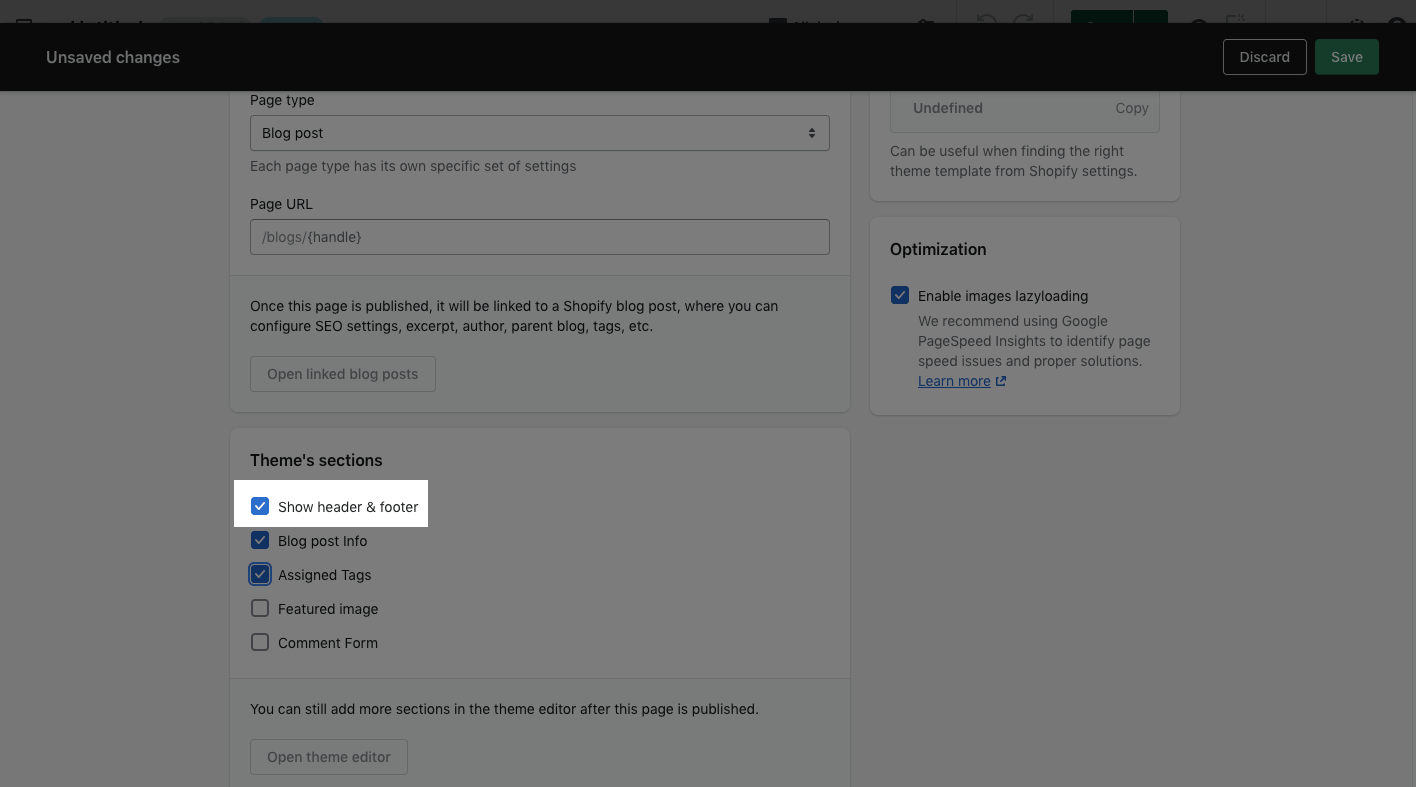The height and width of the screenshot is (787, 1416).
Task: Click the Theme's sections heading
Action: tap(316, 460)
